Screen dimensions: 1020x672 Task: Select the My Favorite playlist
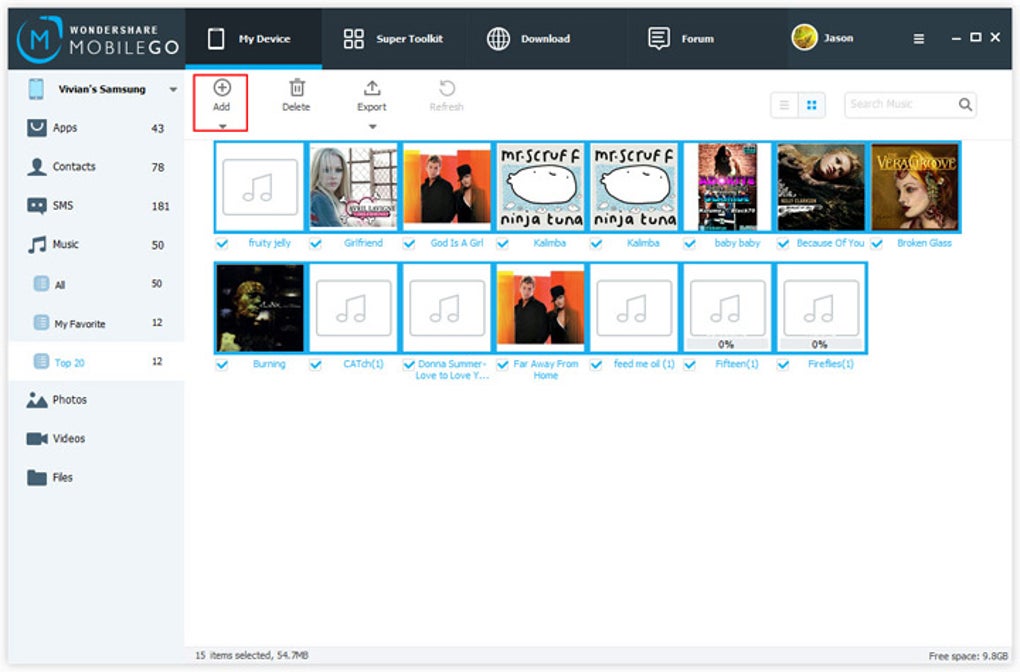[96, 323]
